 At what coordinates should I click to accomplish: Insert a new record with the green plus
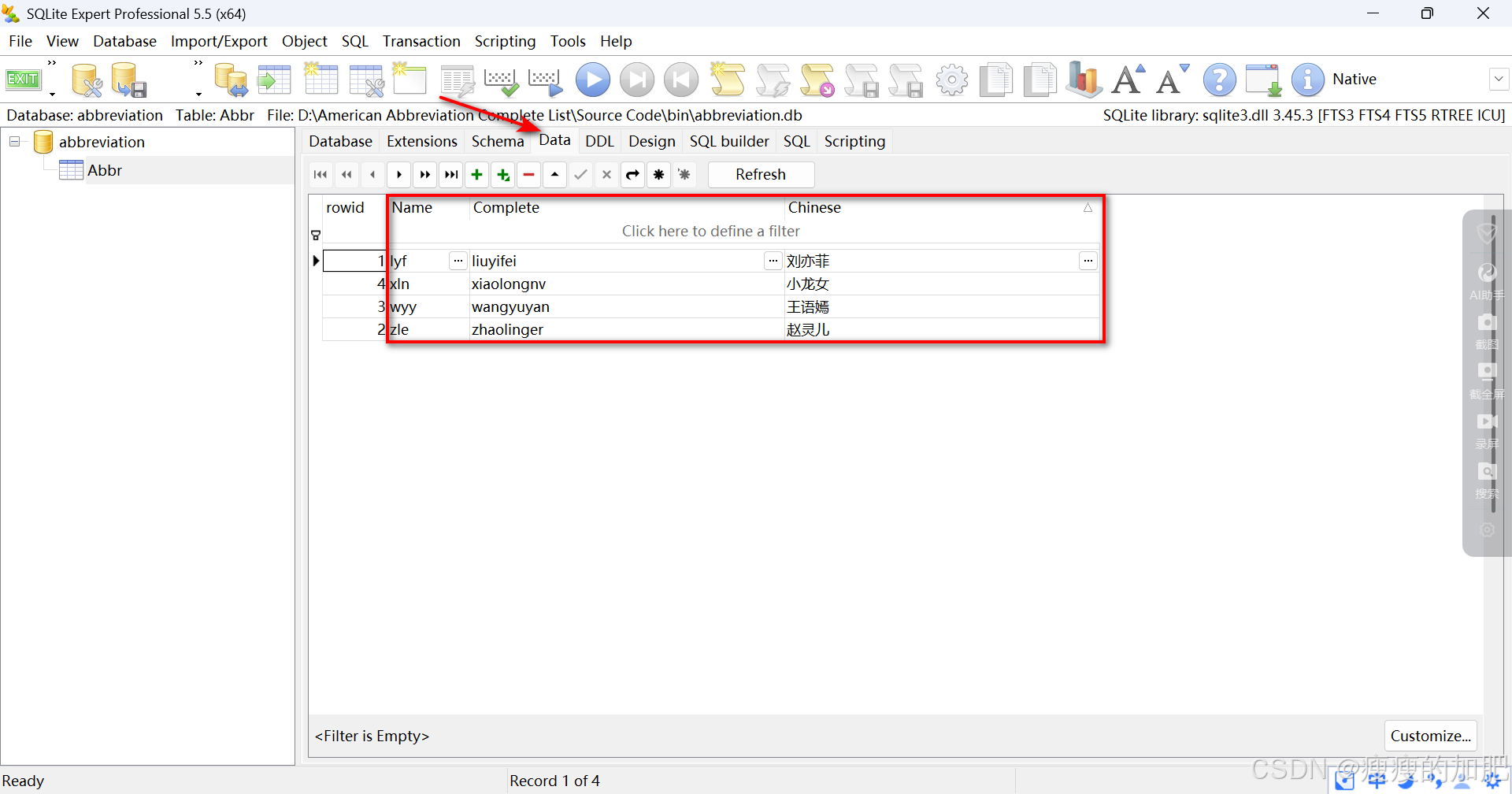coord(476,175)
